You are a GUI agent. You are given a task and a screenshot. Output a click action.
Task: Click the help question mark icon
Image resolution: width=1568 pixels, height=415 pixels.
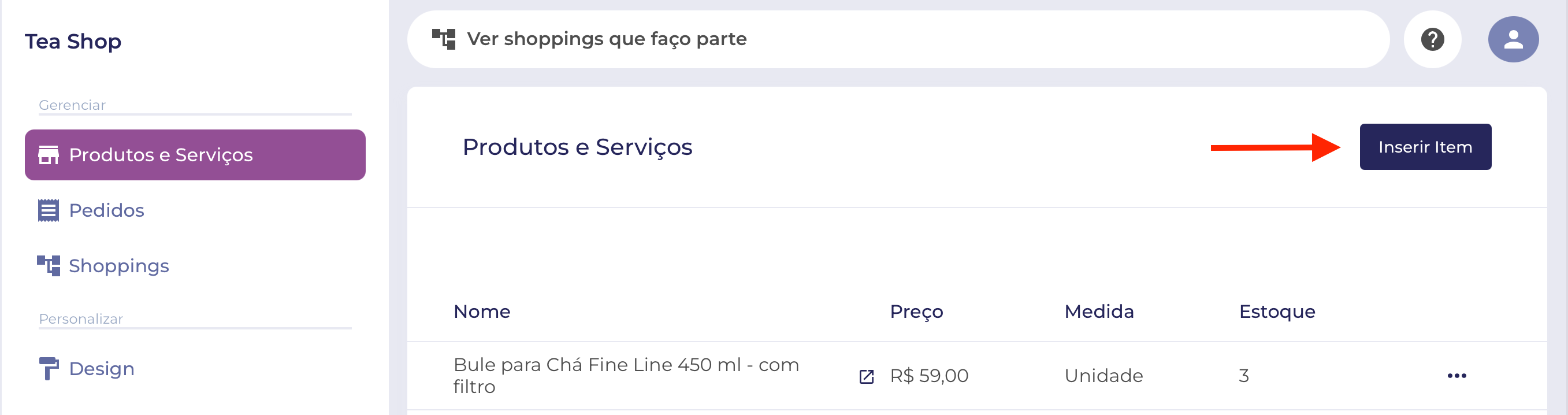point(1432,40)
